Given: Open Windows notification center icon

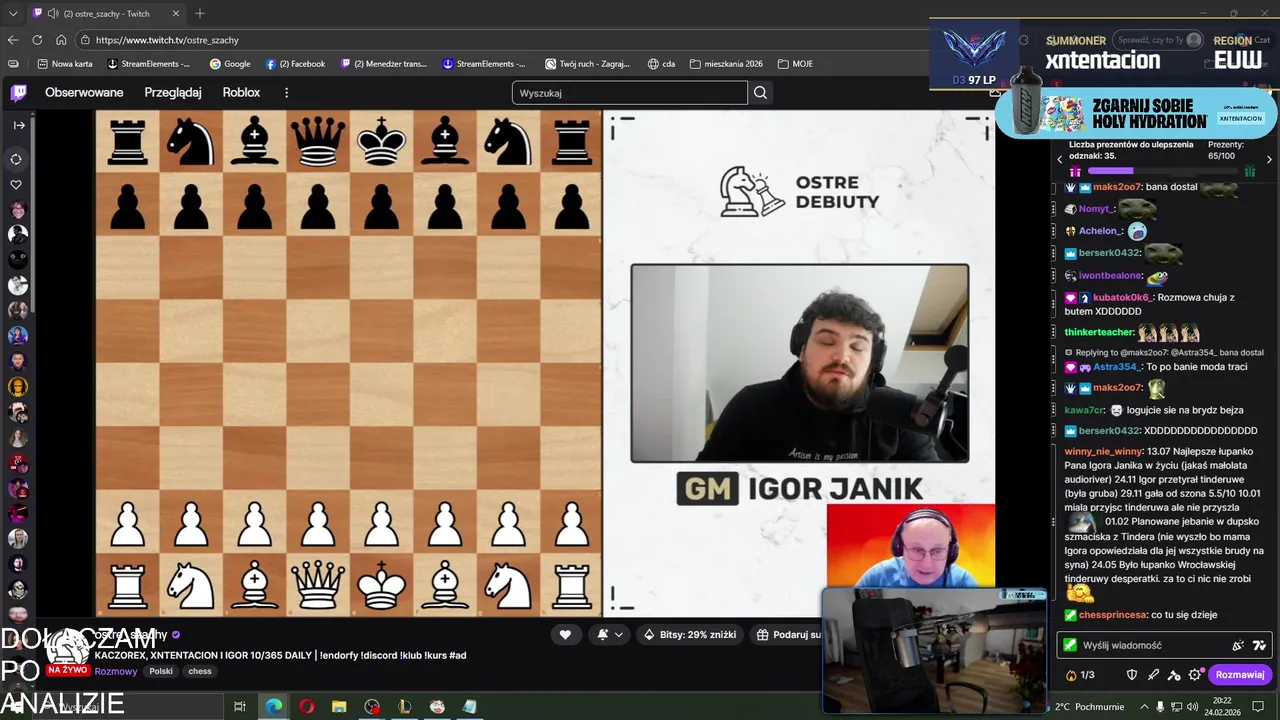Looking at the screenshot, I should click(x=1257, y=706).
